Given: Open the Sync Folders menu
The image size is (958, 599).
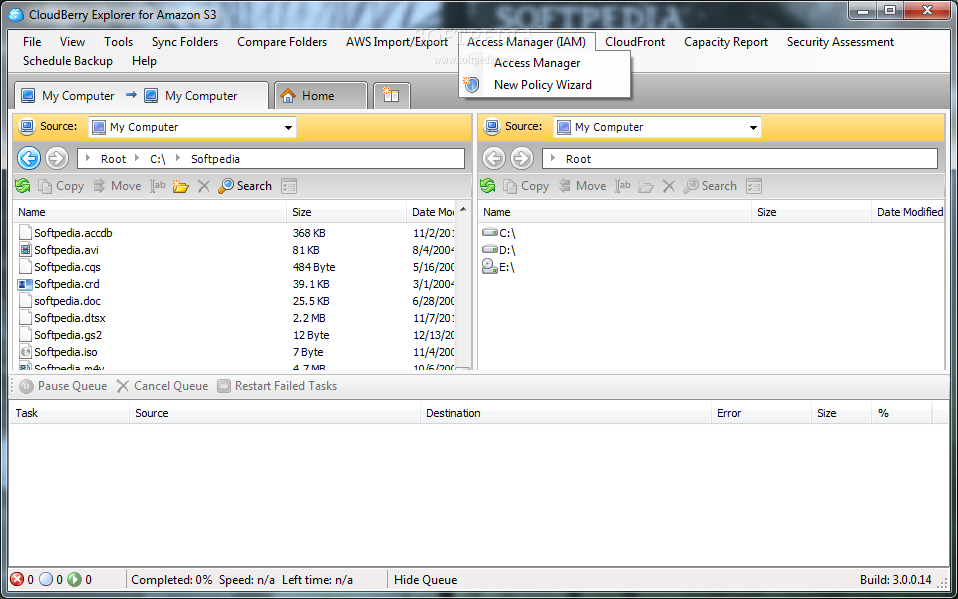Looking at the screenshot, I should pyautogui.click(x=185, y=42).
